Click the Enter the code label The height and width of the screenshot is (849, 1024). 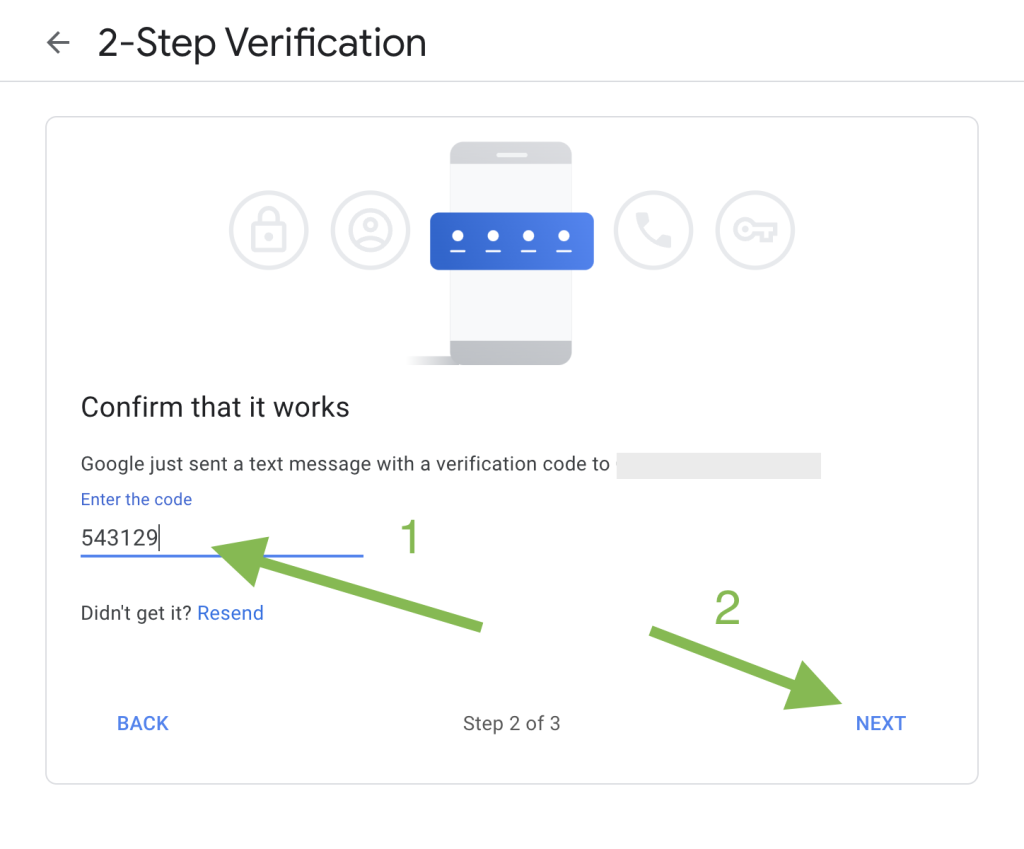coord(136,499)
